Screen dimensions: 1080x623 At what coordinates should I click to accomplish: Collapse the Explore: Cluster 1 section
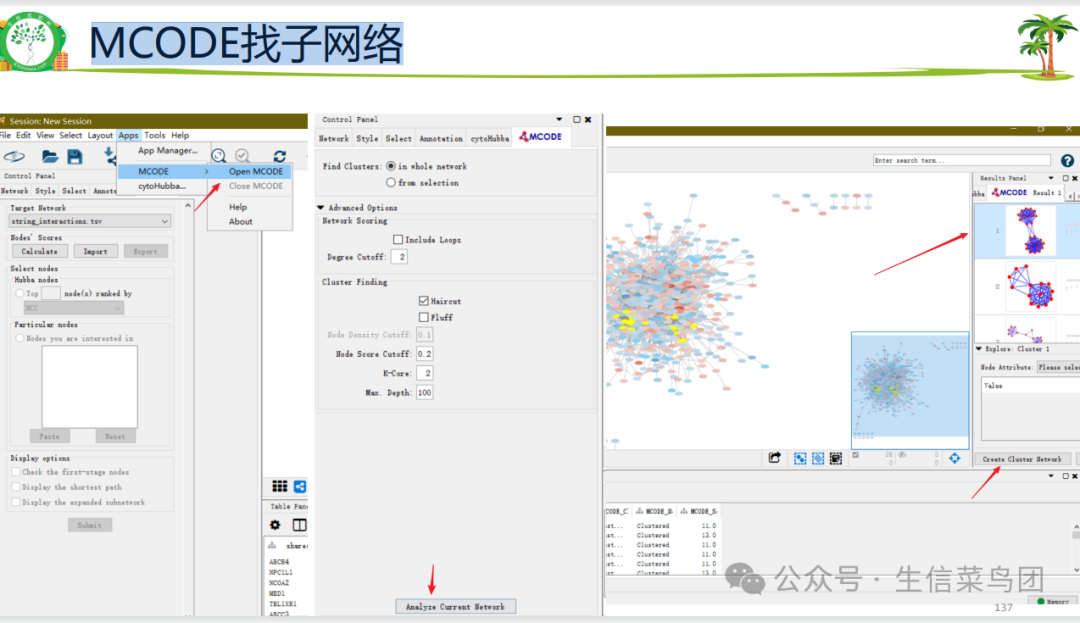(979, 349)
